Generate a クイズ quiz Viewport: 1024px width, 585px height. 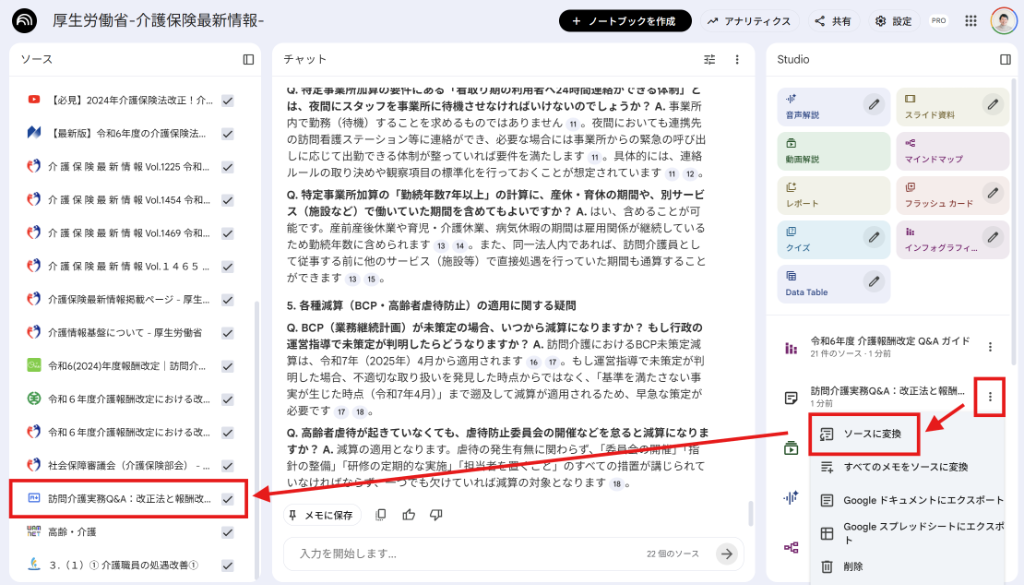click(833, 240)
